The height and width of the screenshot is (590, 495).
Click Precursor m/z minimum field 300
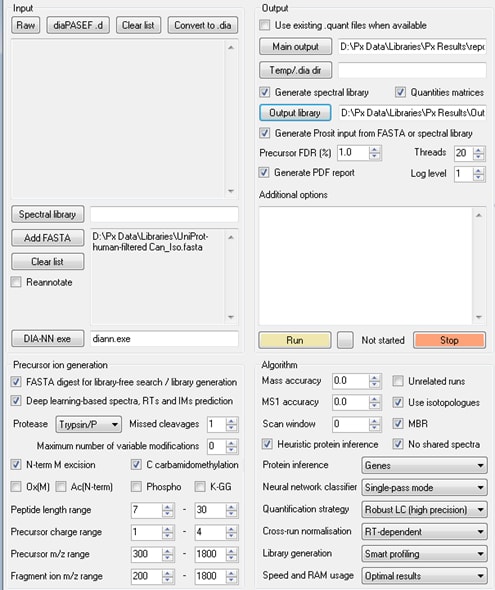pos(147,554)
